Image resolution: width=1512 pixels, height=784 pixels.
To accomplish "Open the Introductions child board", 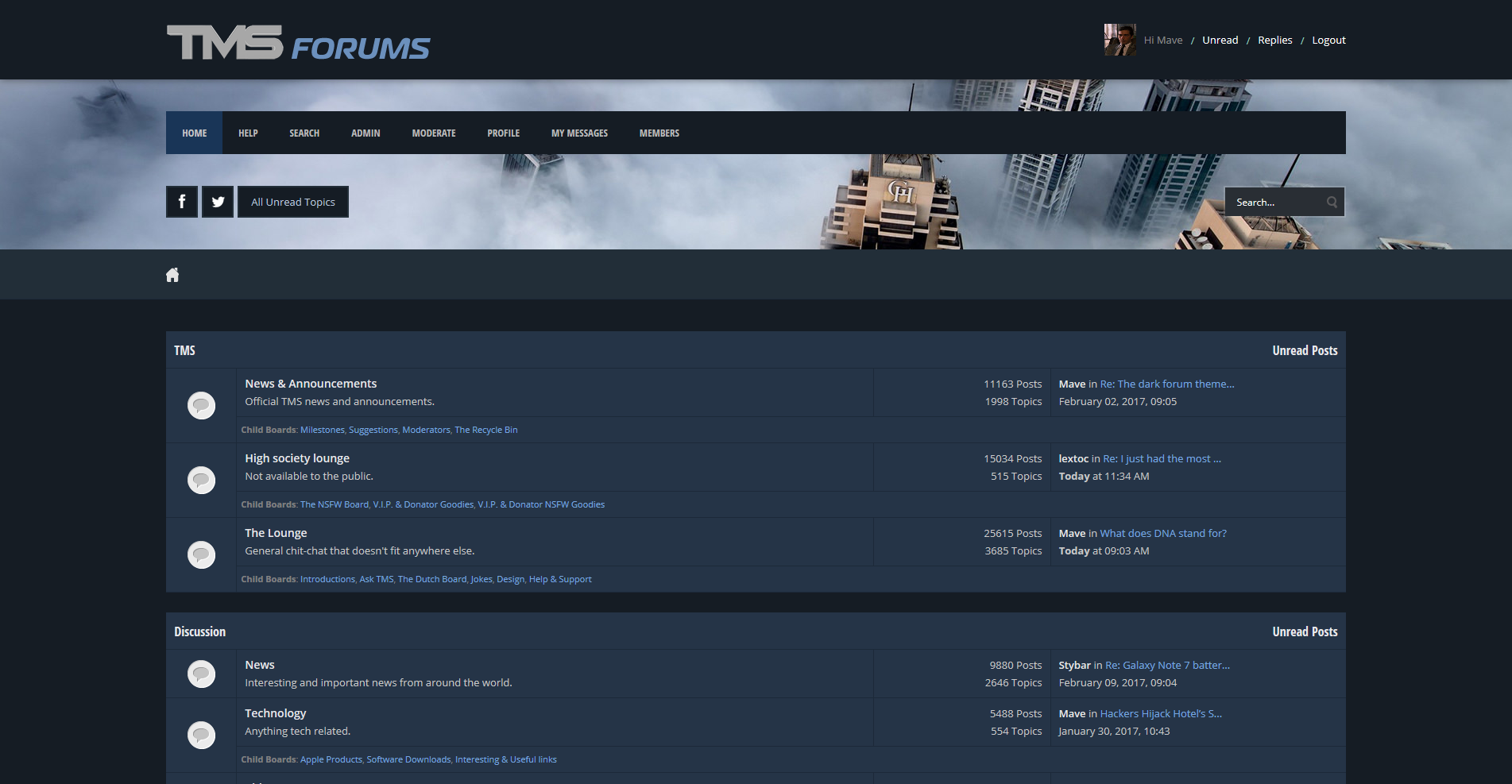I will click(x=327, y=579).
